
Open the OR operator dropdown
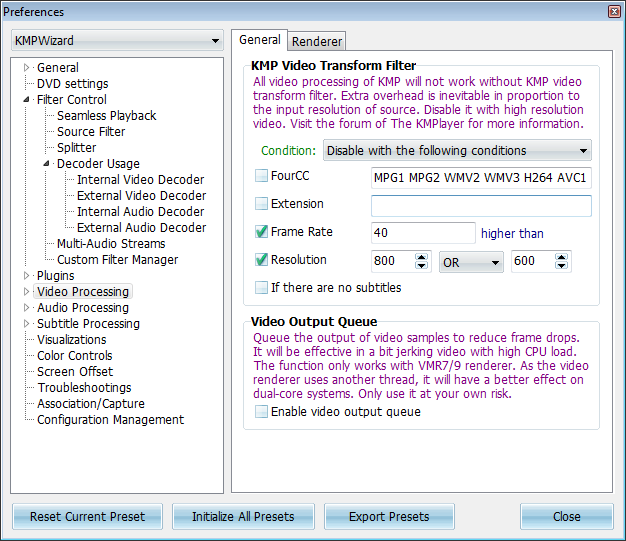(x=471, y=262)
